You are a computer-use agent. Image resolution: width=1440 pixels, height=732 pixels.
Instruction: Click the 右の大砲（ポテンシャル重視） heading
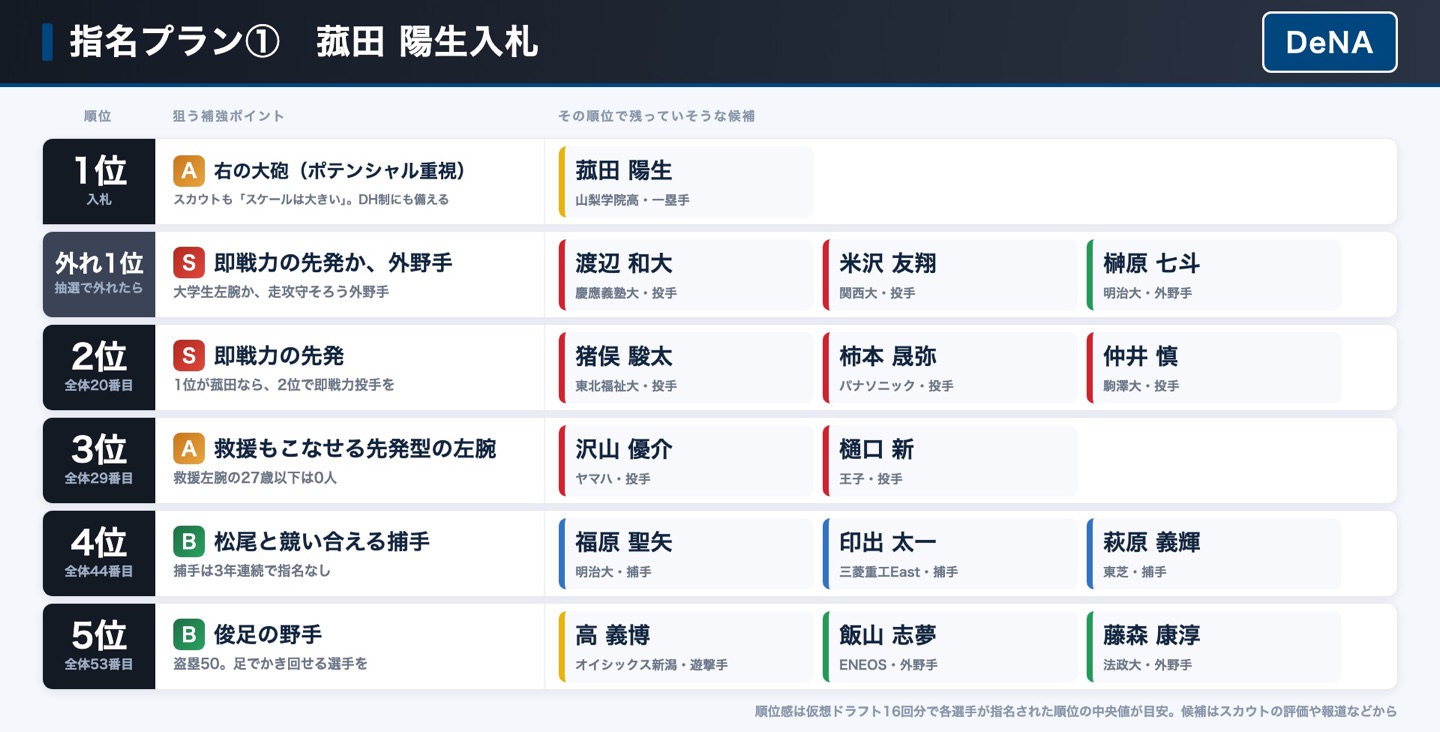(340, 171)
